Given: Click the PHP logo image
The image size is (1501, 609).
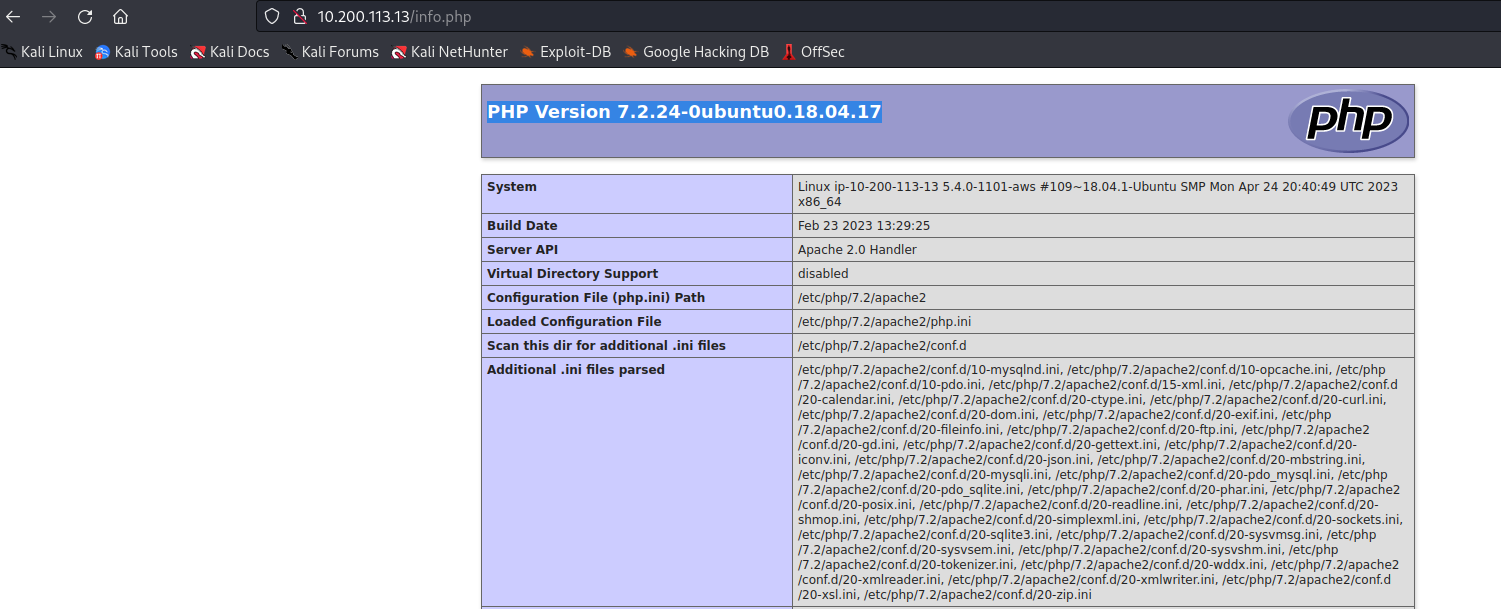Looking at the screenshot, I should click(1347, 121).
